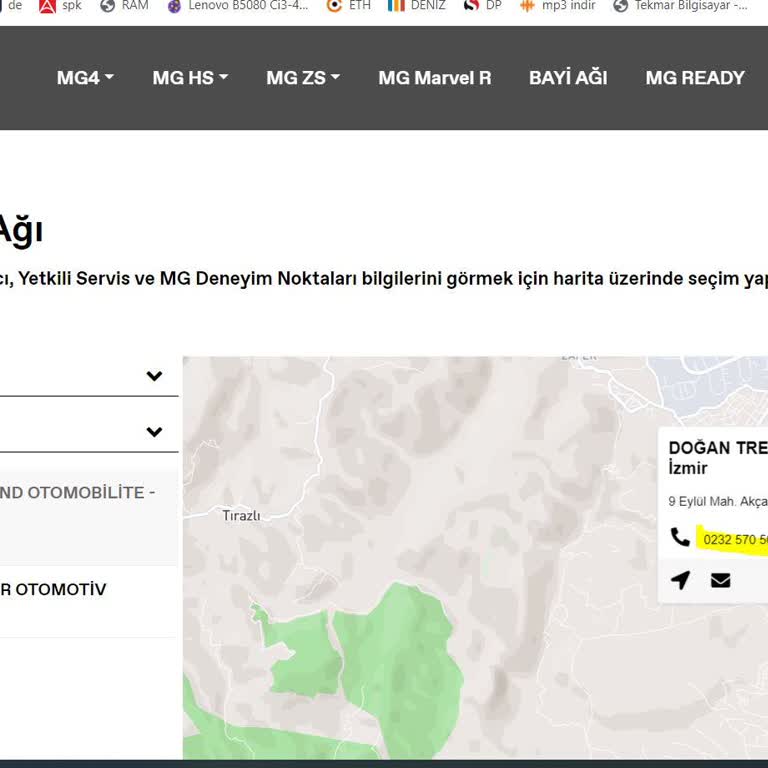This screenshot has height=768, width=768.
Task: Open the DENİZ bookmark
Action: click(416, 6)
